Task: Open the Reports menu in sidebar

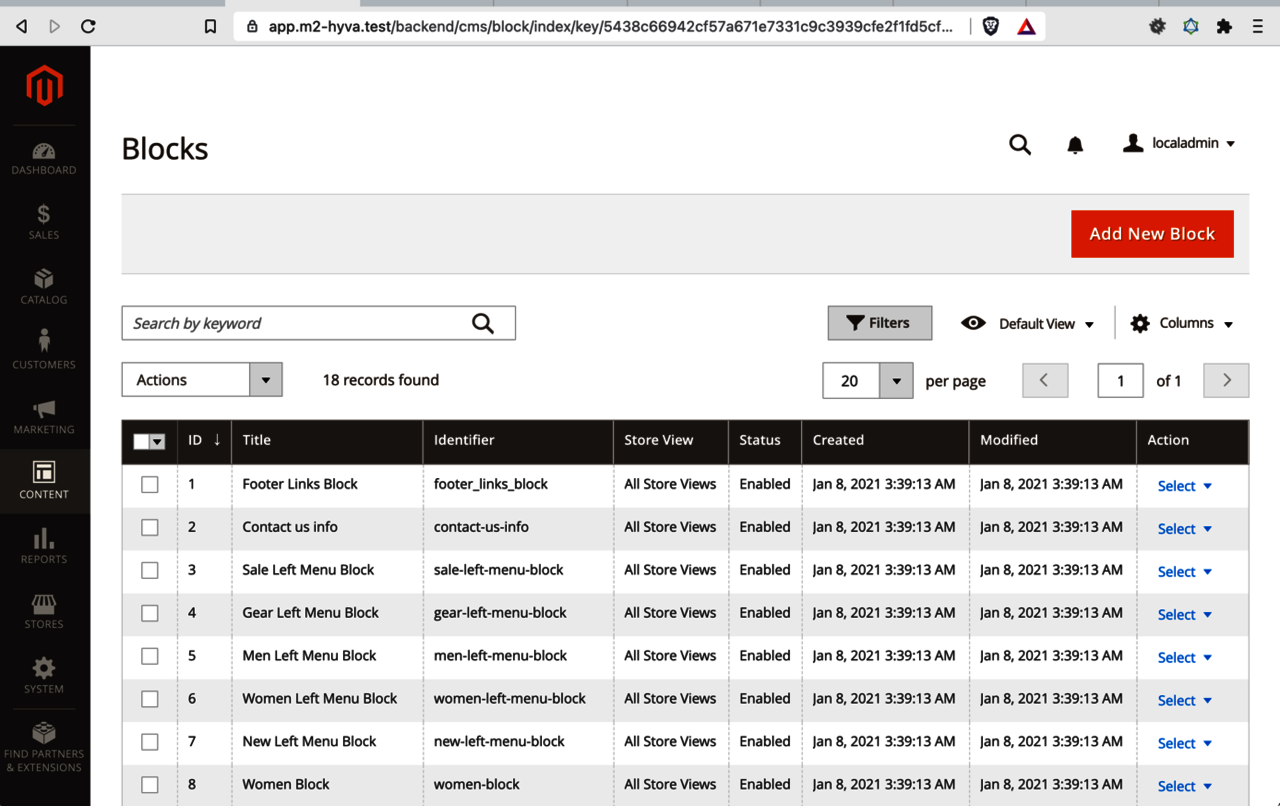Action: (44, 546)
